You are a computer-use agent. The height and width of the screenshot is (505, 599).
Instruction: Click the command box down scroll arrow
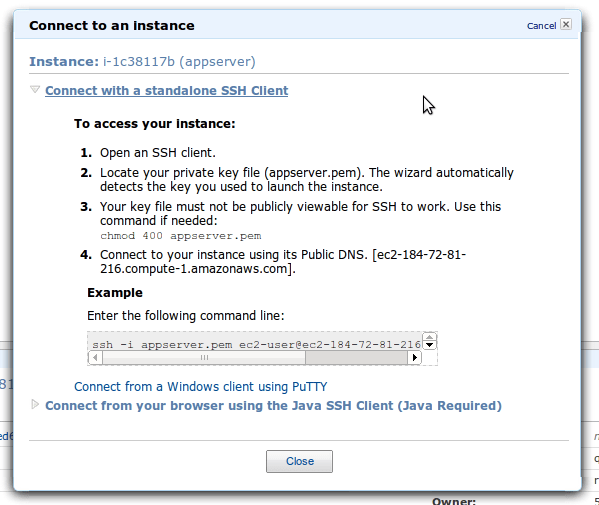[x=429, y=345]
